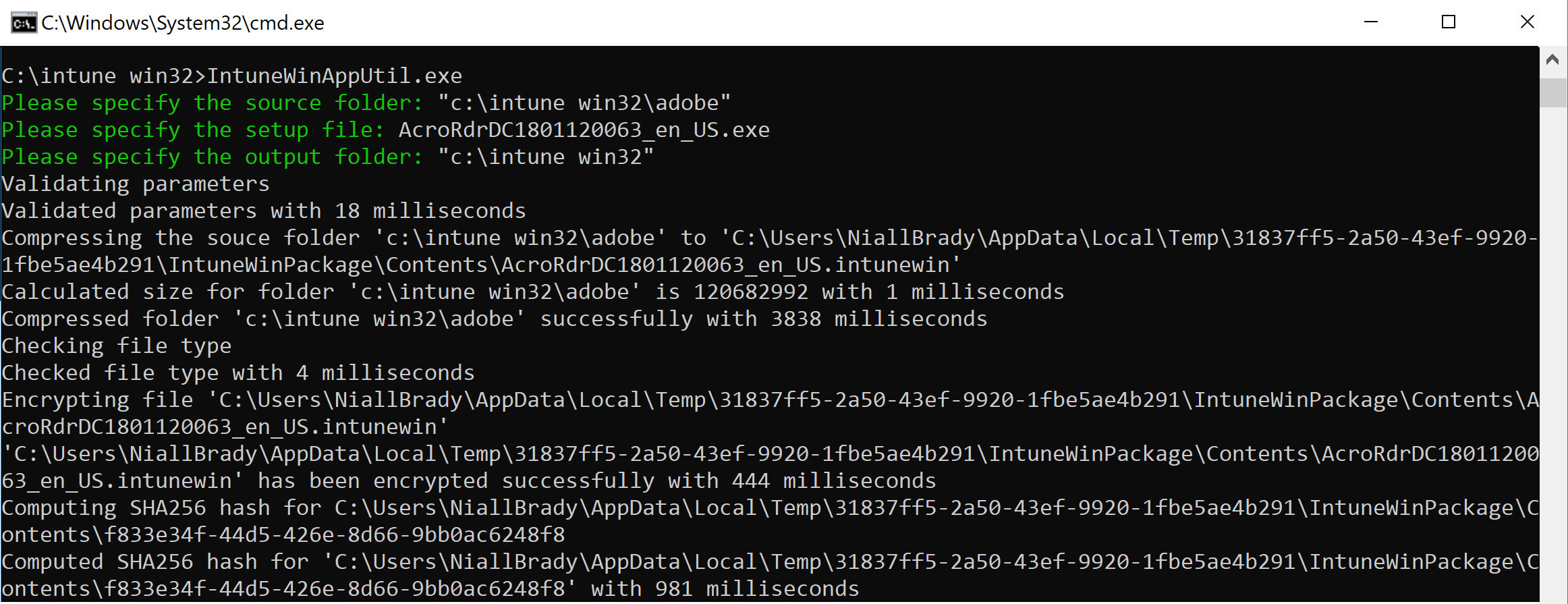Click the Checking file type line
The image size is (1568, 604).
(x=117, y=346)
